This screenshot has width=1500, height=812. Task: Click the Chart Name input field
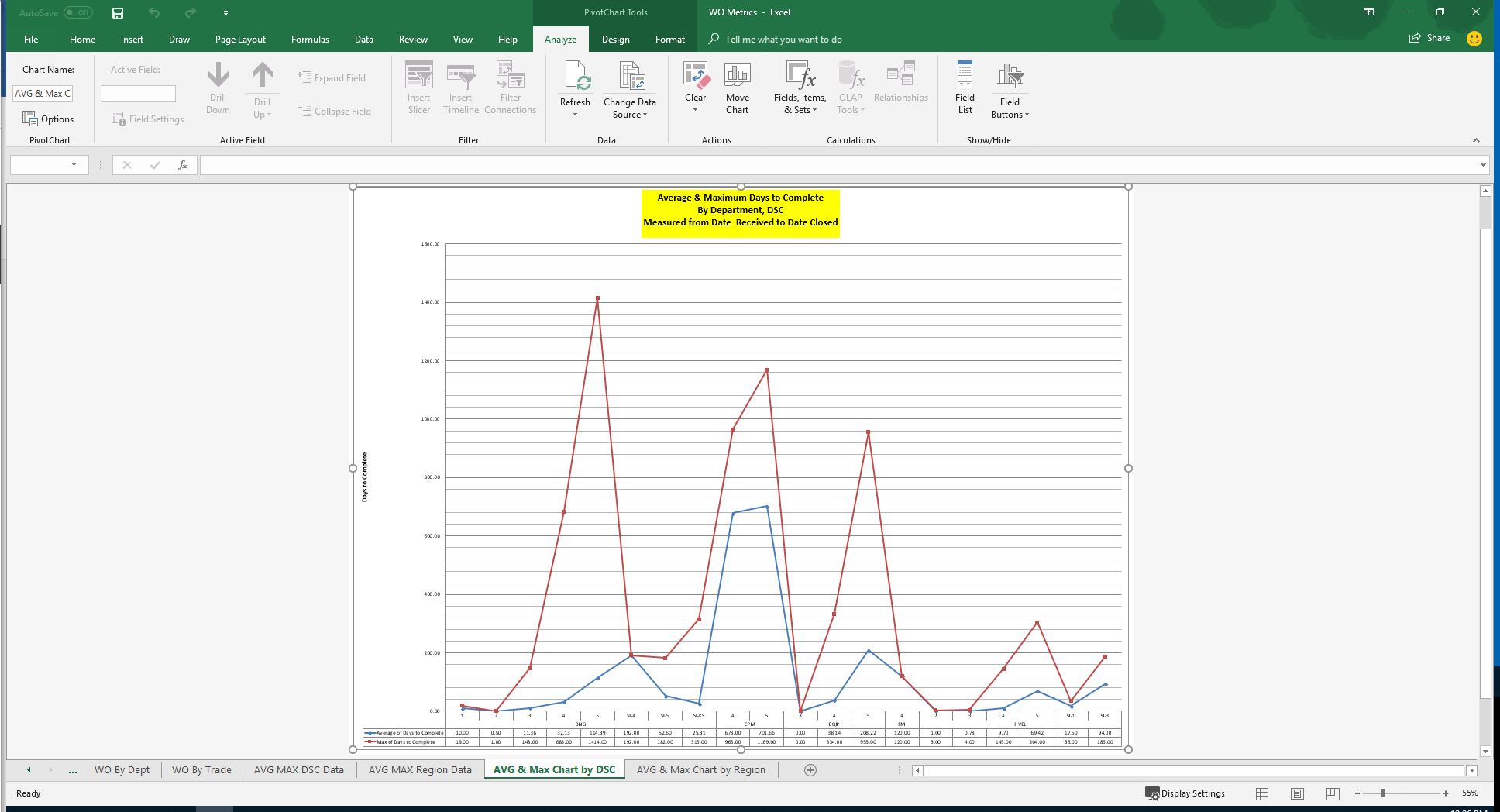pyautogui.click(x=43, y=94)
